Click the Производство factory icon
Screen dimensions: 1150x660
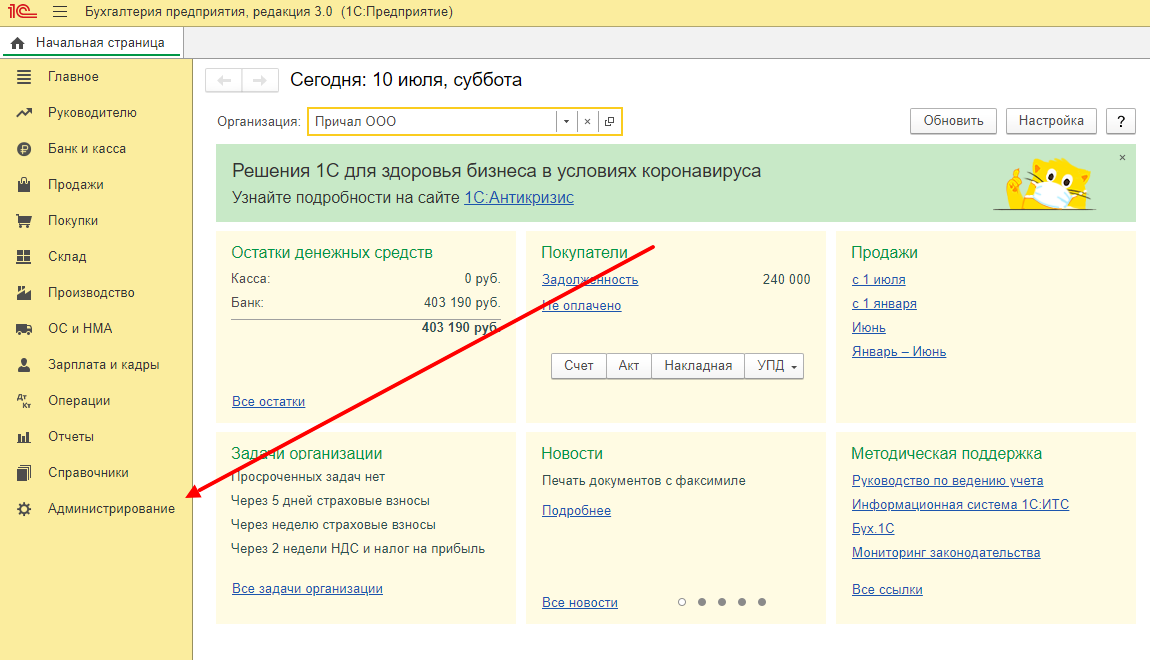click(x=24, y=293)
